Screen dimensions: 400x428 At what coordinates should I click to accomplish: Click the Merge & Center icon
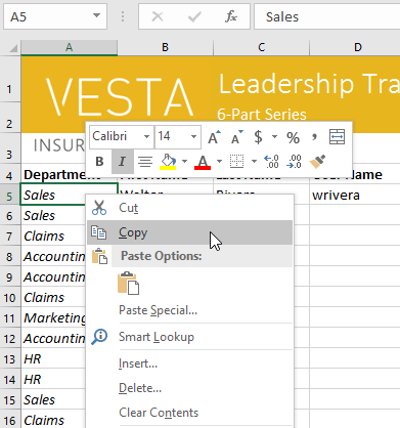[337, 137]
